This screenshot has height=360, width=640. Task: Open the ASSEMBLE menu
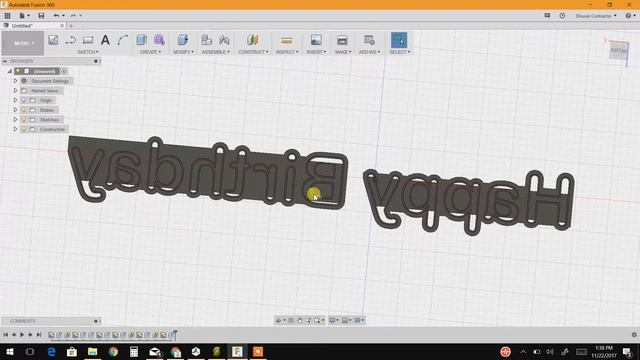216,52
